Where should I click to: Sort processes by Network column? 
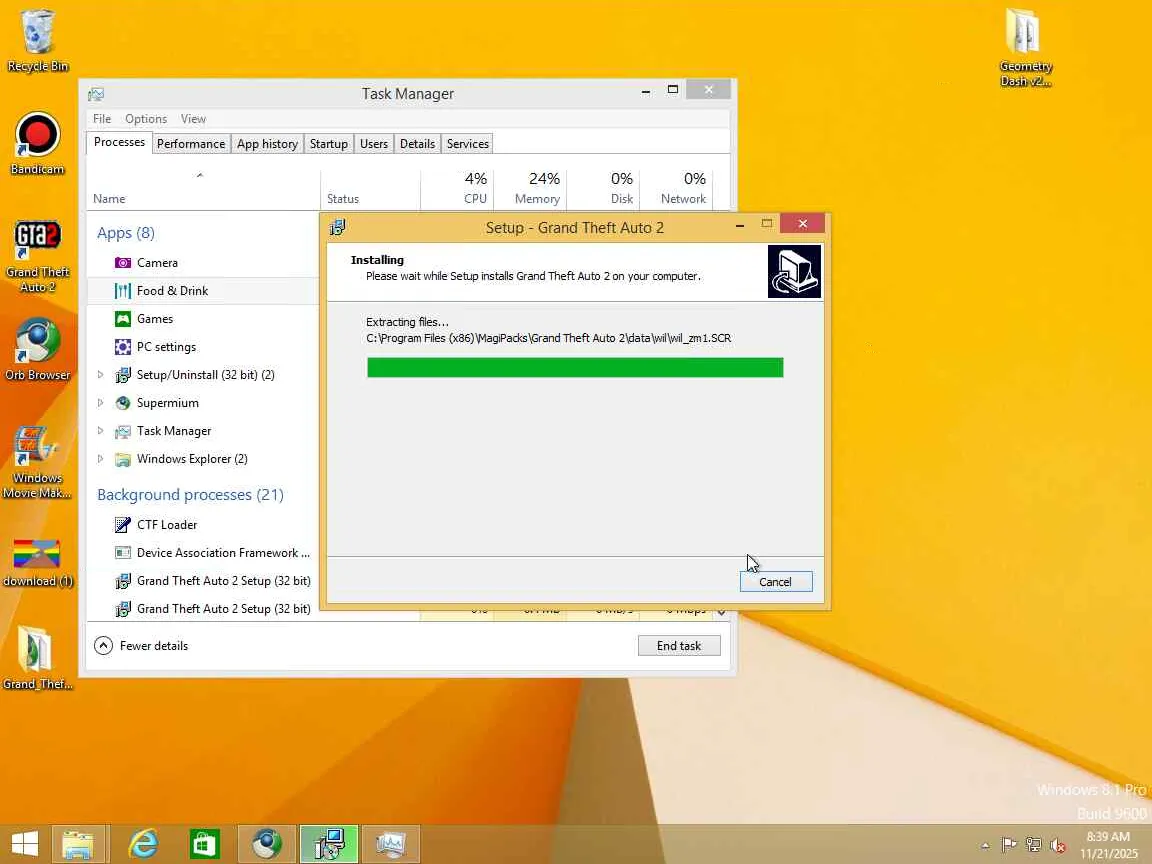(x=675, y=191)
